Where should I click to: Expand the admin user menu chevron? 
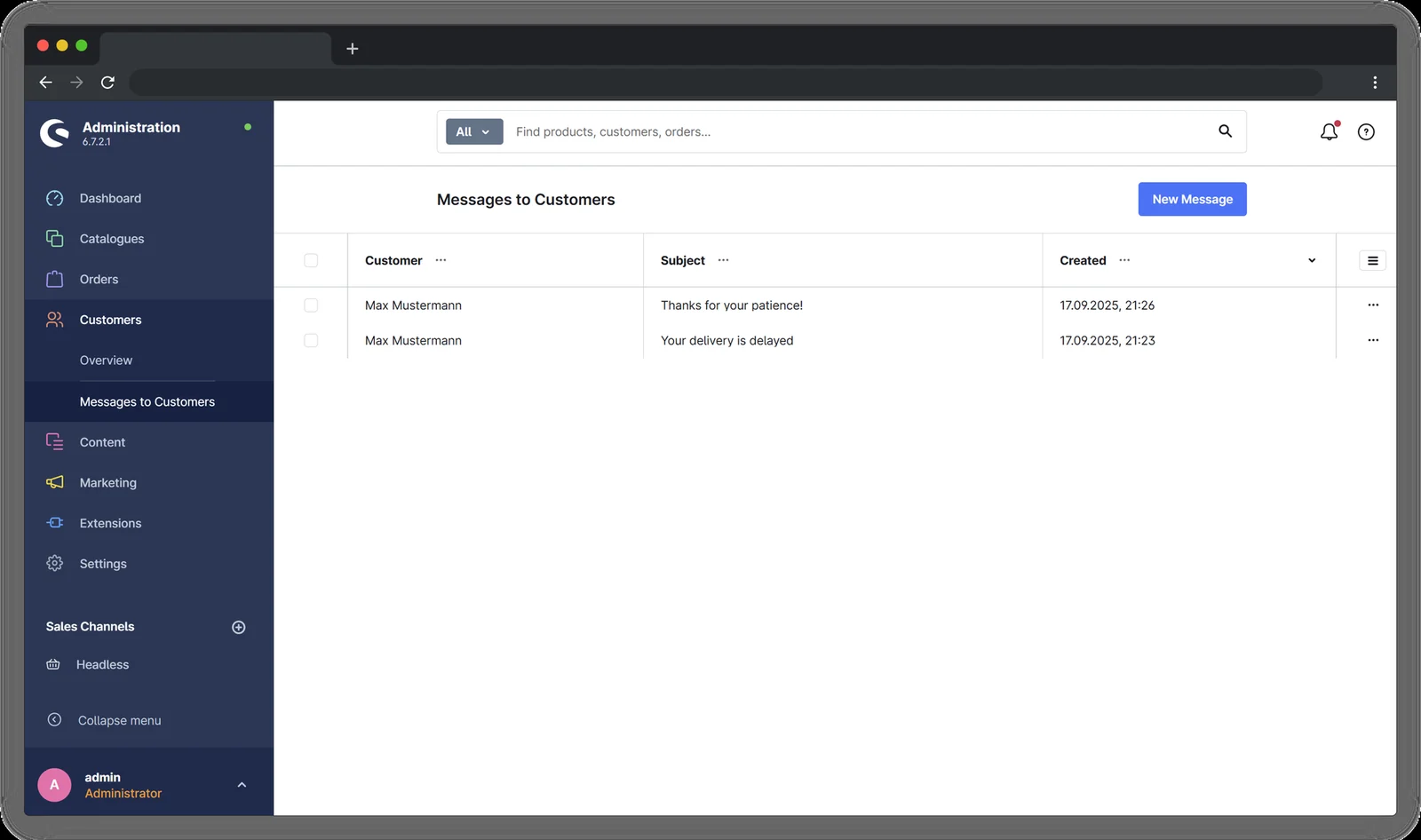click(x=242, y=785)
